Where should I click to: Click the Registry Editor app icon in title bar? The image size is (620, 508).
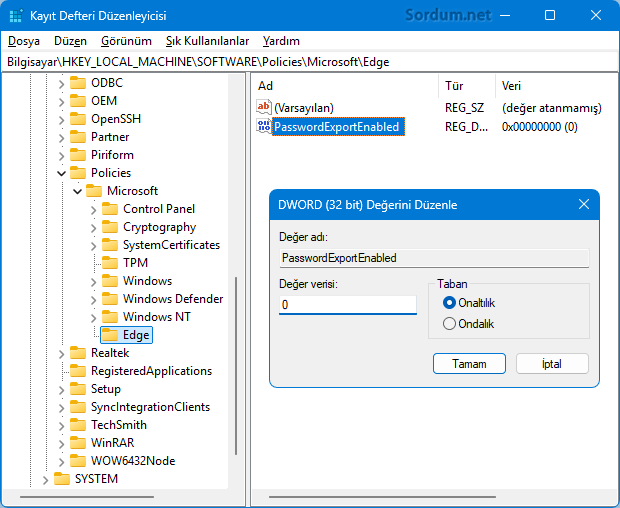pyautogui.click(x=15, y=16)
